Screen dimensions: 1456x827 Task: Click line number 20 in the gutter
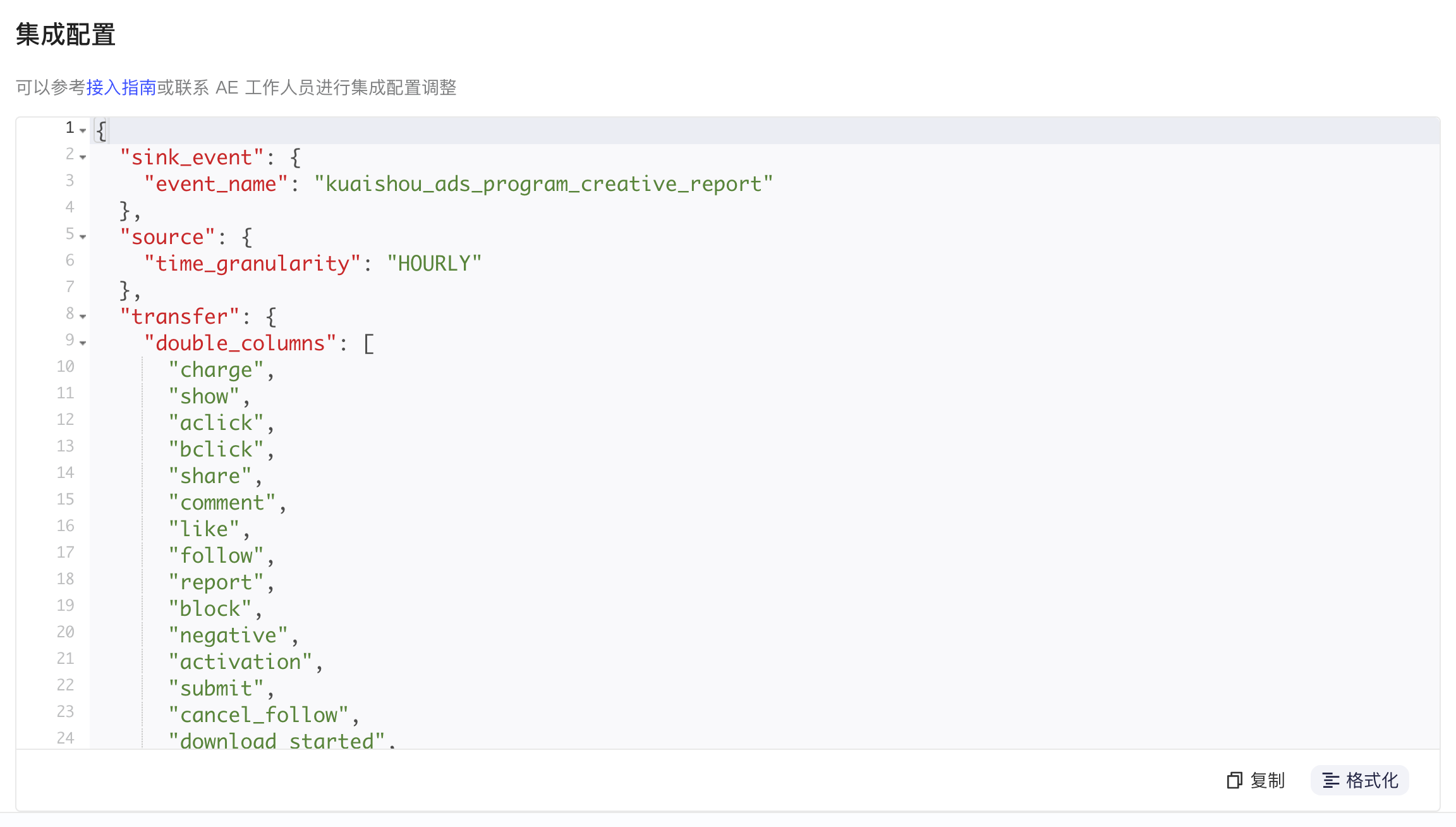[66, 632]
